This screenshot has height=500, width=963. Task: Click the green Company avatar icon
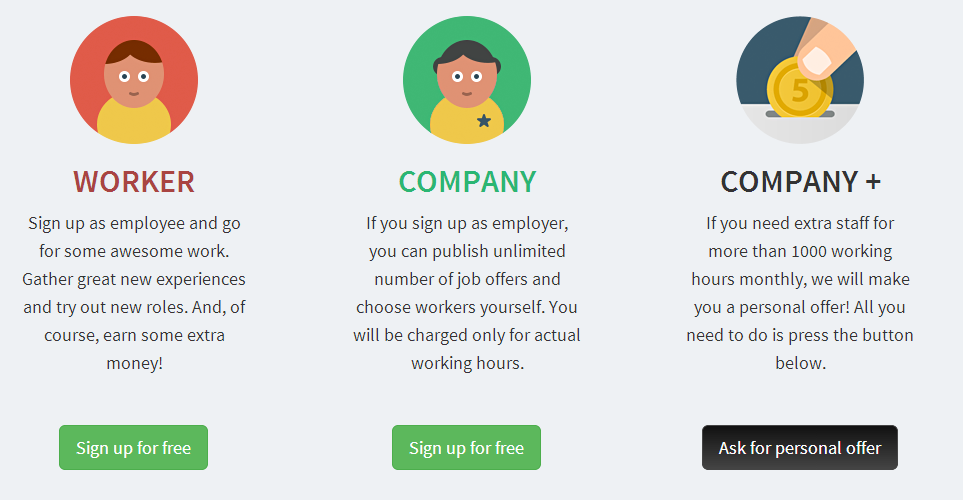[467, 80]
